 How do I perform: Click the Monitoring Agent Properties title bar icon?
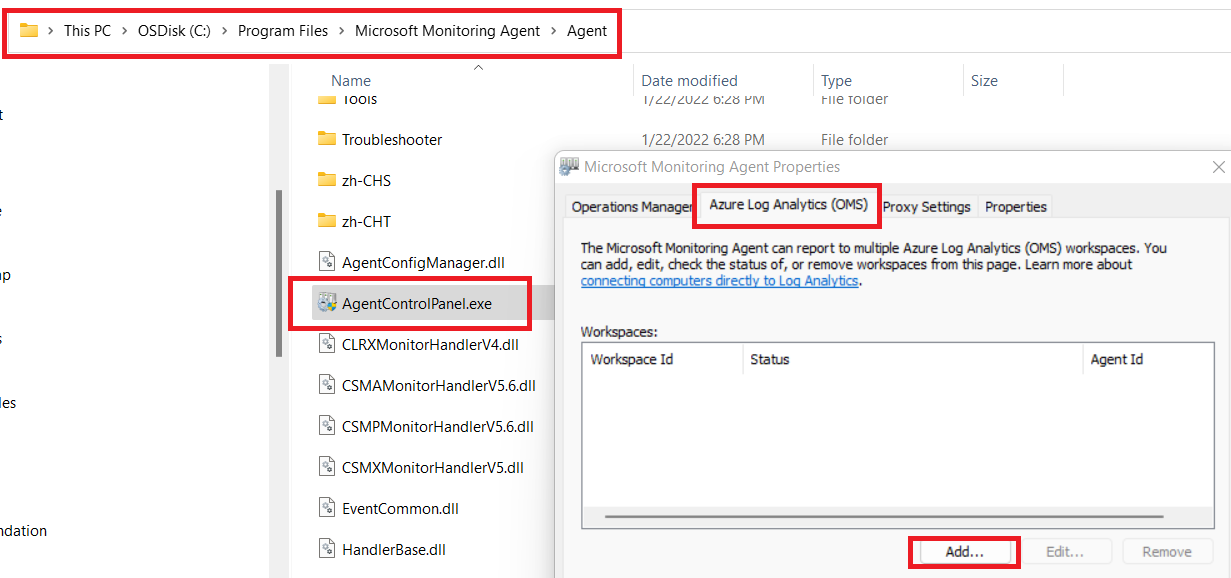coord(570,167)
